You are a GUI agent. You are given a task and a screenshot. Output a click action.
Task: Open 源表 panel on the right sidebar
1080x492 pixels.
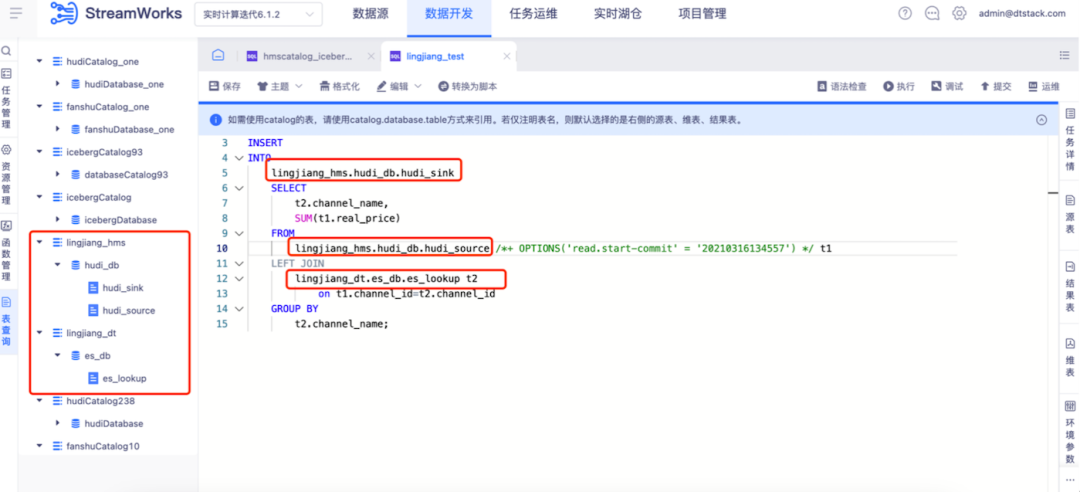[1070, 215]
